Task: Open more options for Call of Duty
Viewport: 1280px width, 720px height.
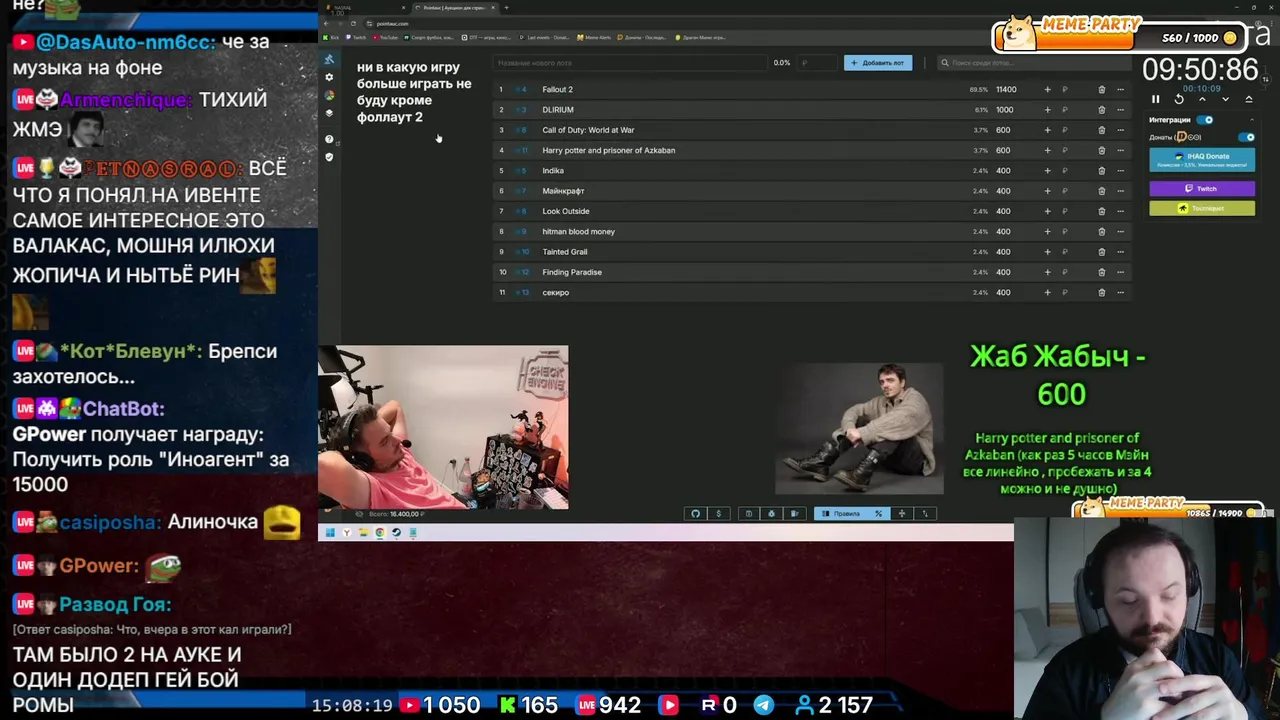Action: point(1120,130)
